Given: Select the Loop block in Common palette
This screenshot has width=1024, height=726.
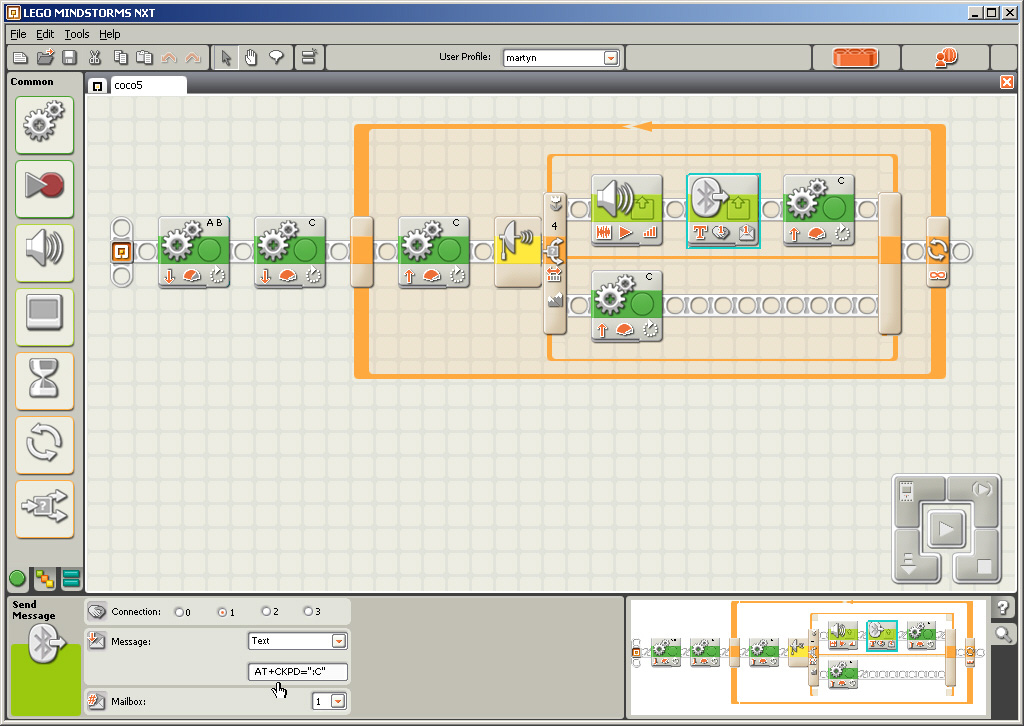Looking at the screenshot, I should click(44, 445).
